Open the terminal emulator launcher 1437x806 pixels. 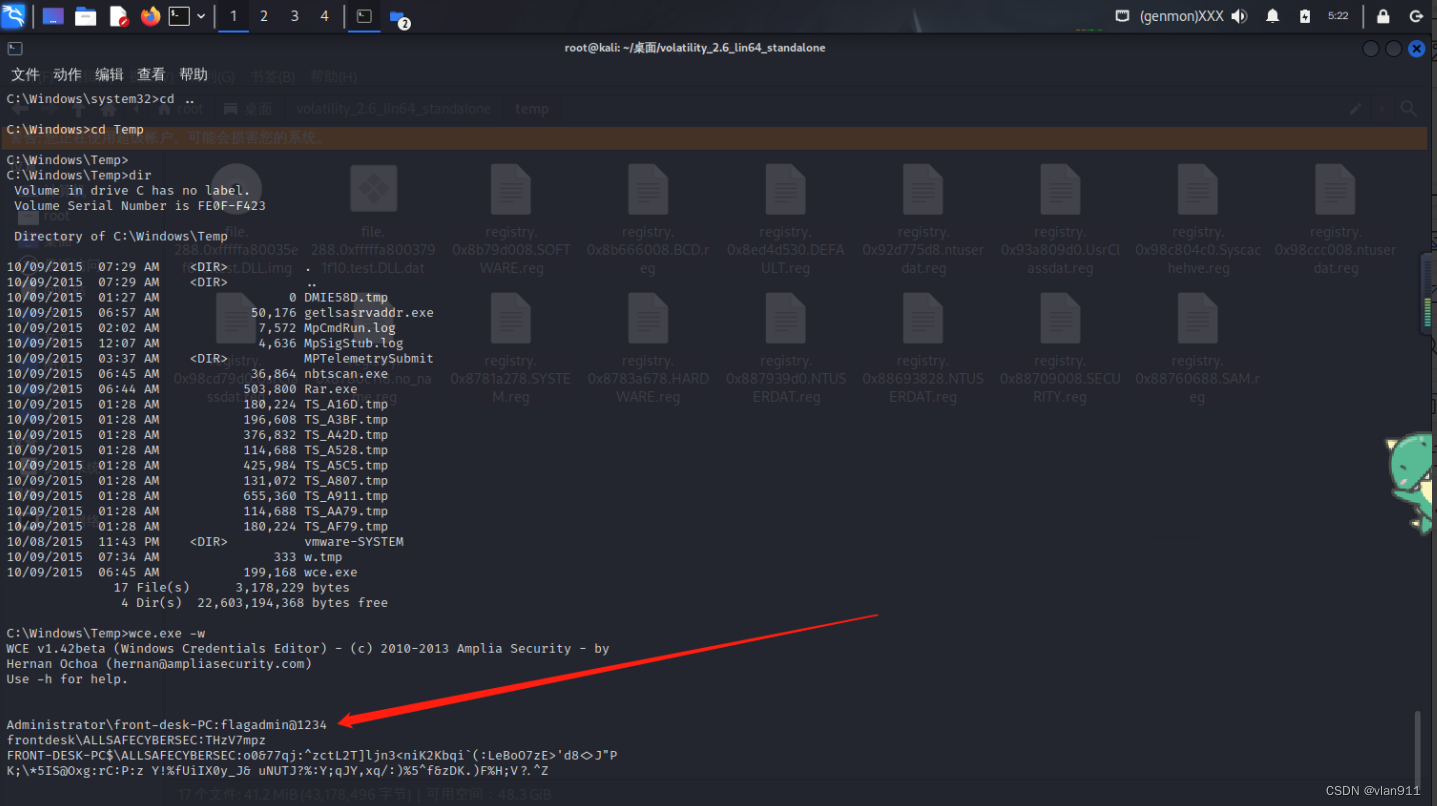tap(179, 16)
